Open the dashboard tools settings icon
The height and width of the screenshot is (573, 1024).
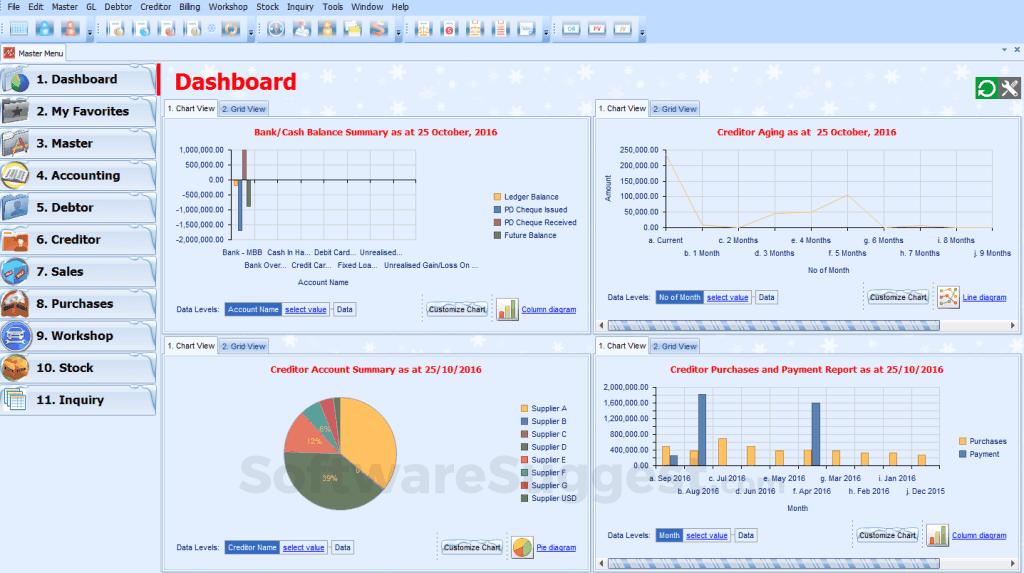[x=1009, y=89]
